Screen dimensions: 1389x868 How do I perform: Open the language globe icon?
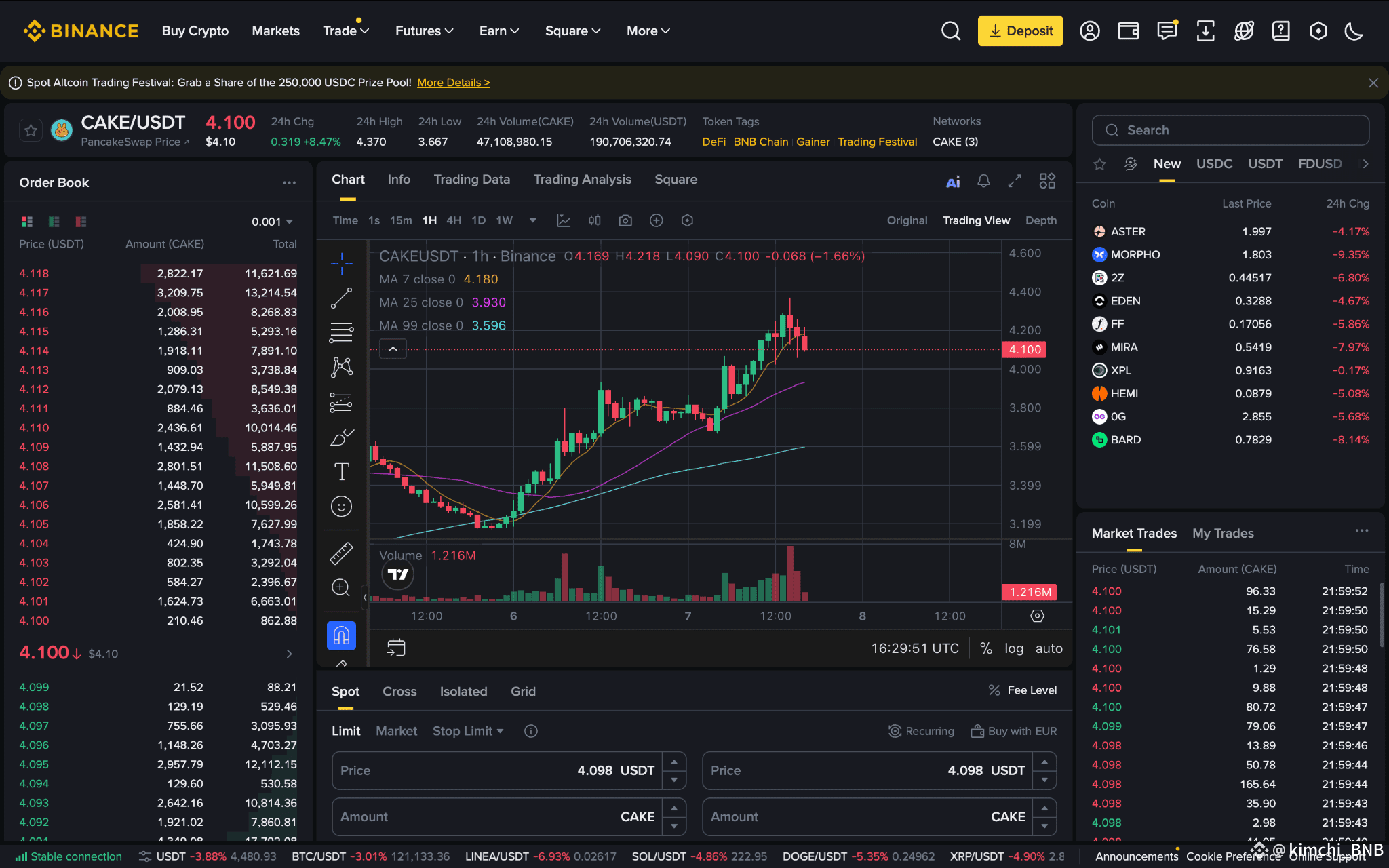1244,31
